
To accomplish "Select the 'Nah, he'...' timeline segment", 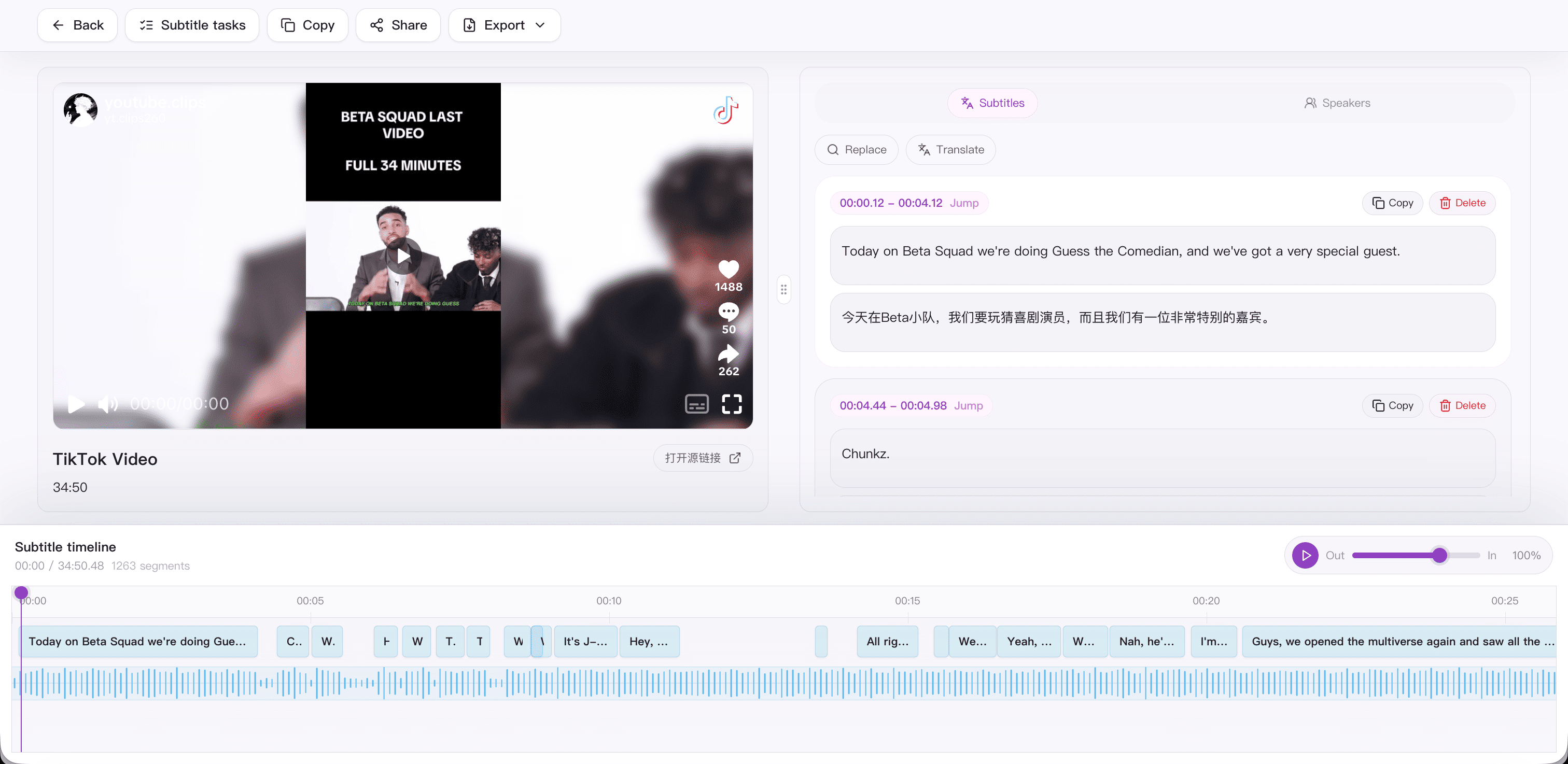I will point(1147,642).
